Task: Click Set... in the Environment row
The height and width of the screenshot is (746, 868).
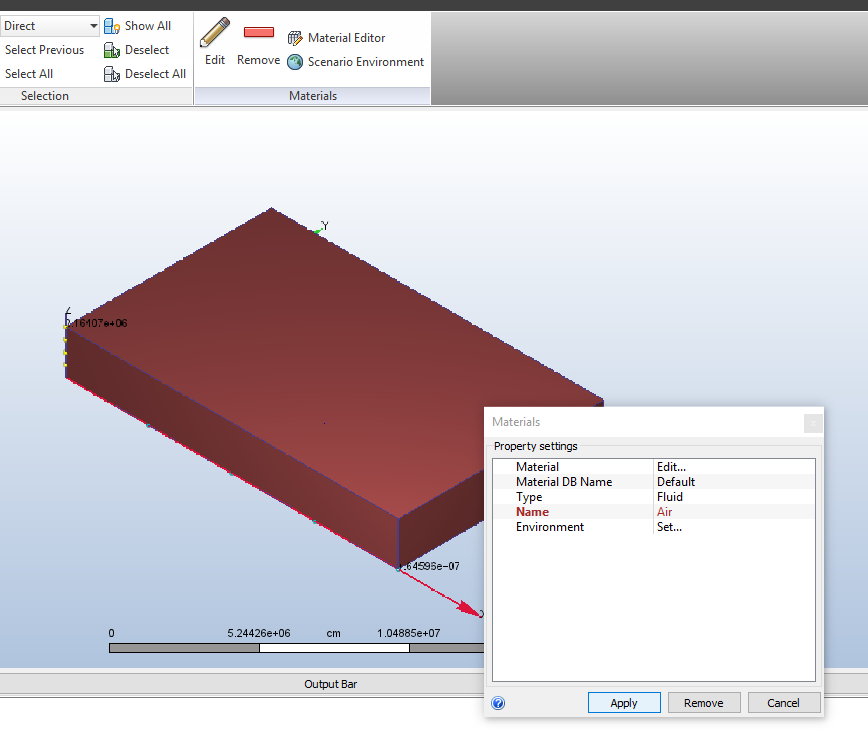Action: [669, 527]
